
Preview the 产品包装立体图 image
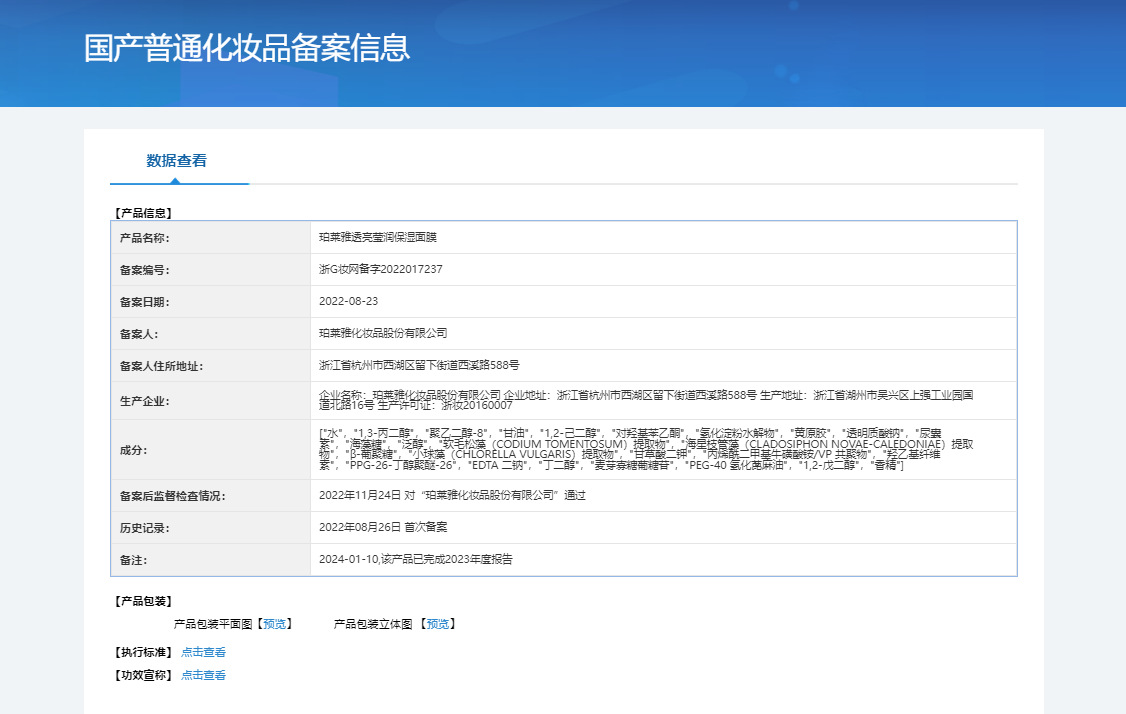pyautogui.click(x=438, y=624)
